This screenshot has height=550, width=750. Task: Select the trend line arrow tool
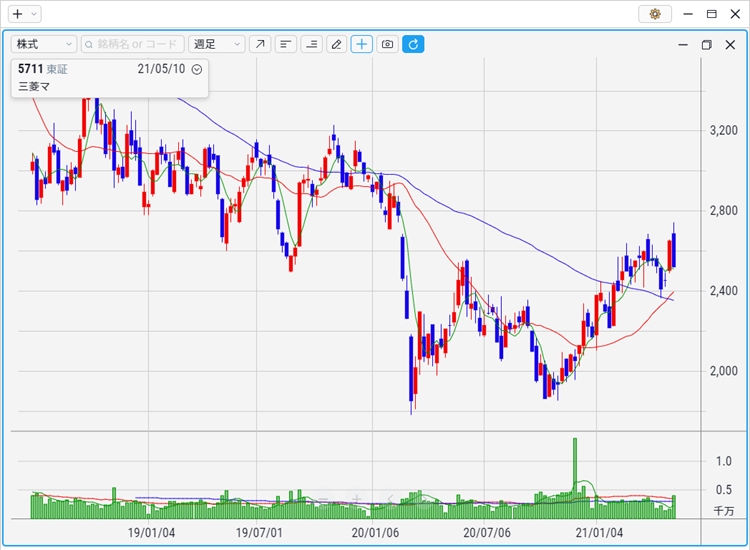(x=260, y=44)
